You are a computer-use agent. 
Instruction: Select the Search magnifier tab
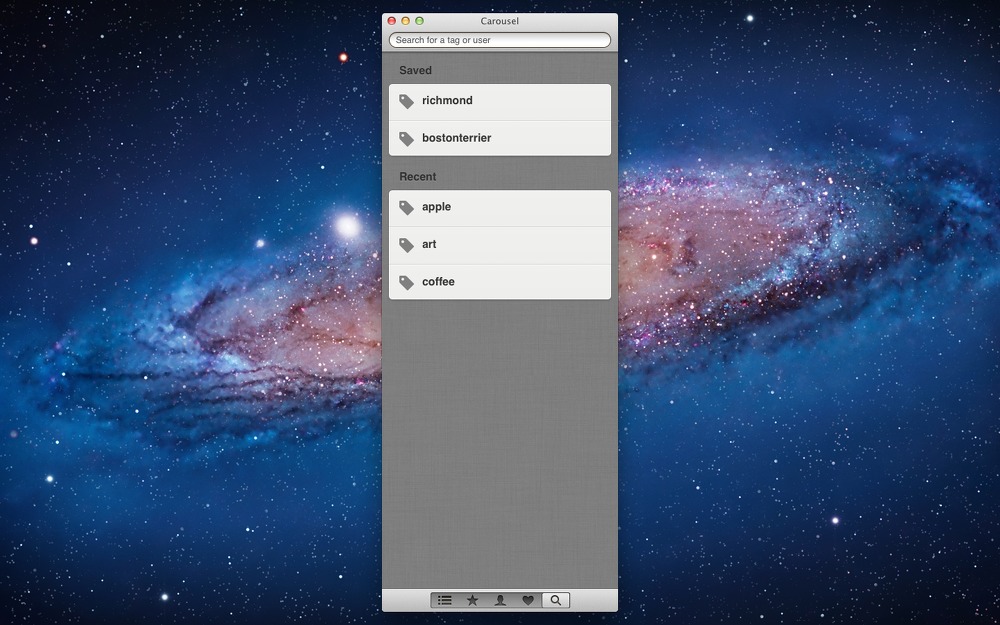click(x=555, y=600)
